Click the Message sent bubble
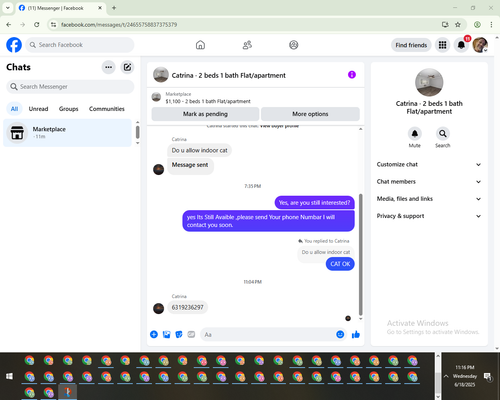The width and height of the screenshot is (500, 400). pos(190,165)
